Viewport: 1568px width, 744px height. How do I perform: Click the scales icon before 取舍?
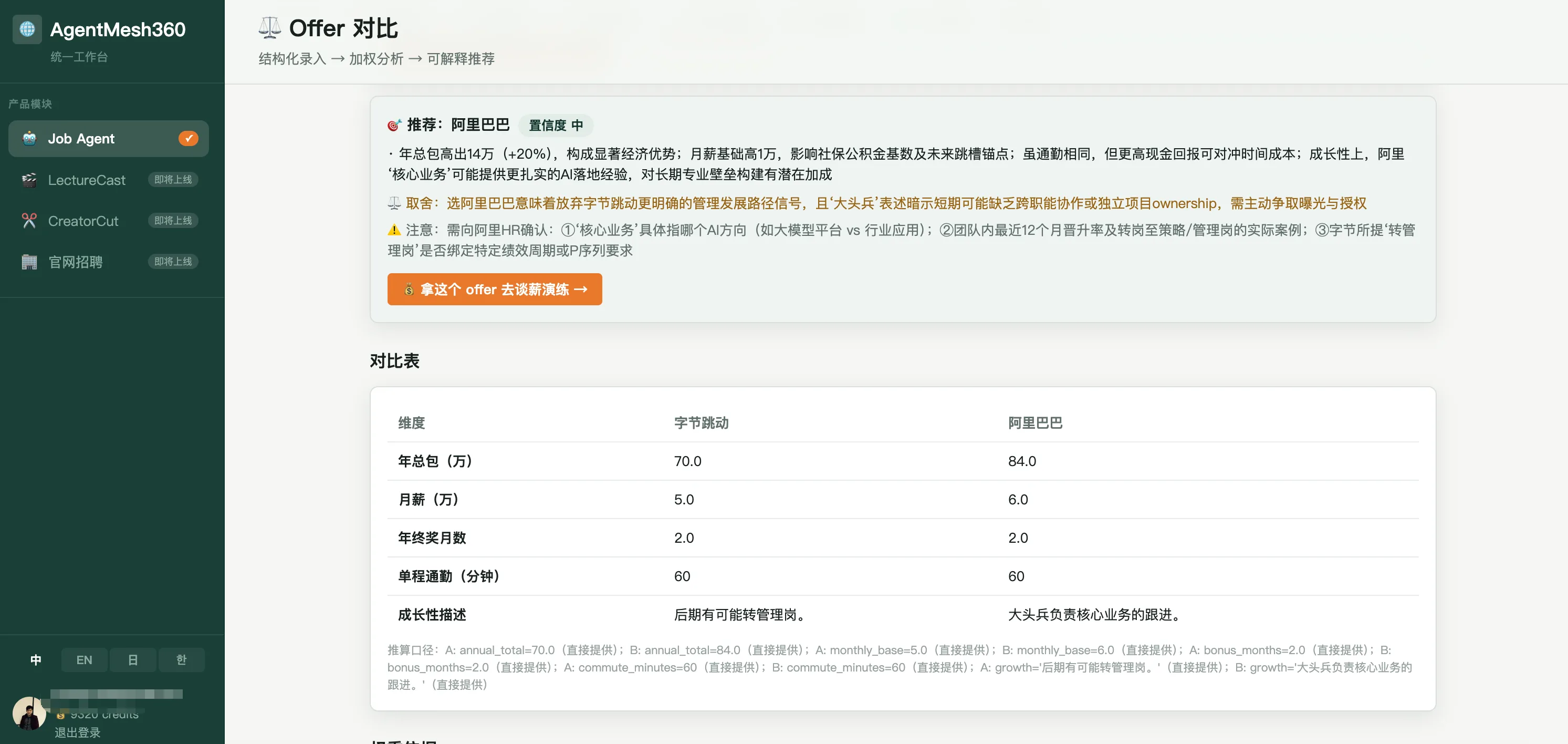point(394,203)
